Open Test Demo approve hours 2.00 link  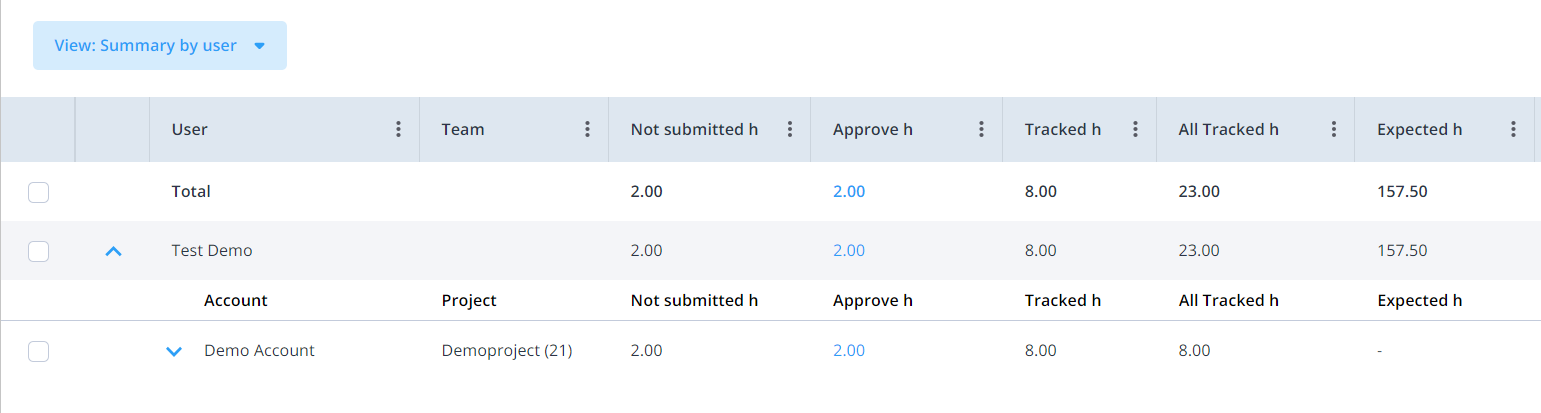(849, 251)
